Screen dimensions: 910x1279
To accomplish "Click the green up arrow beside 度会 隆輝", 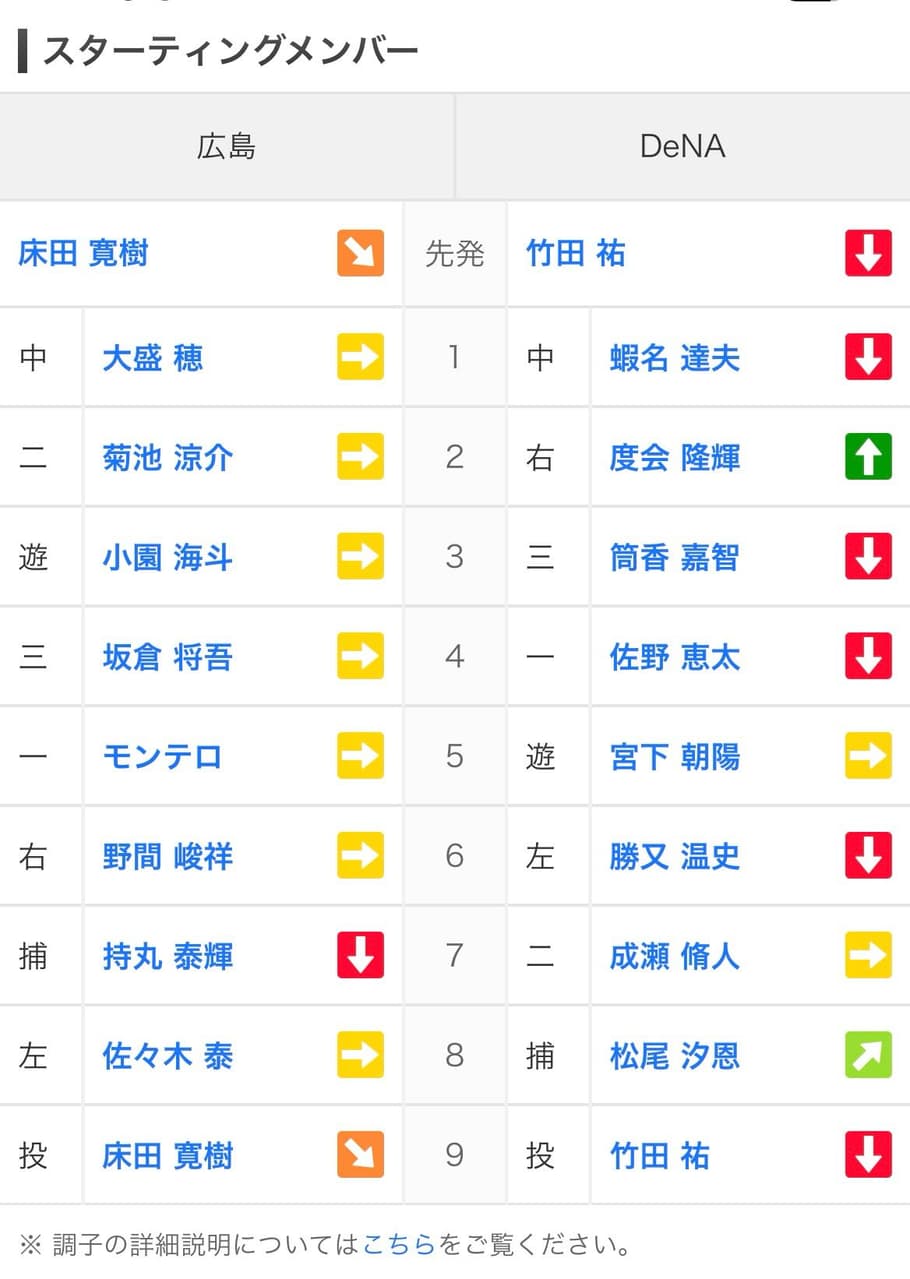I will click(868, 457).
